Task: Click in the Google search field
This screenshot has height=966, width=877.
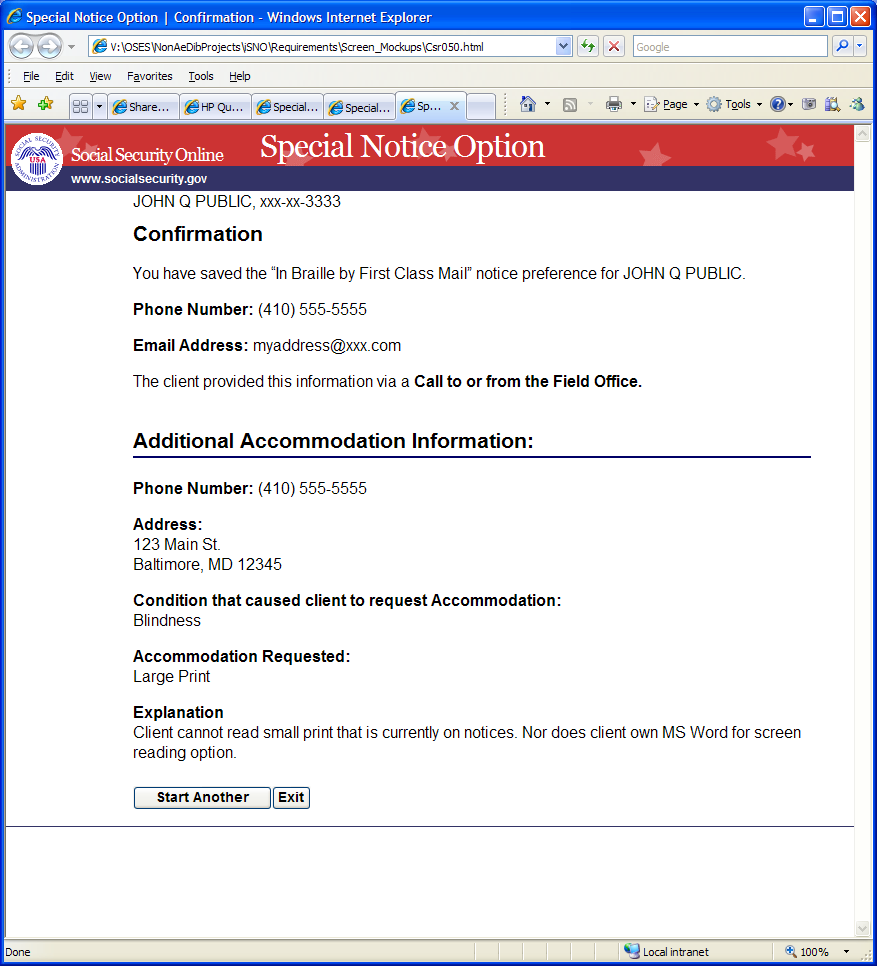Action: click(x=730, y=46)
